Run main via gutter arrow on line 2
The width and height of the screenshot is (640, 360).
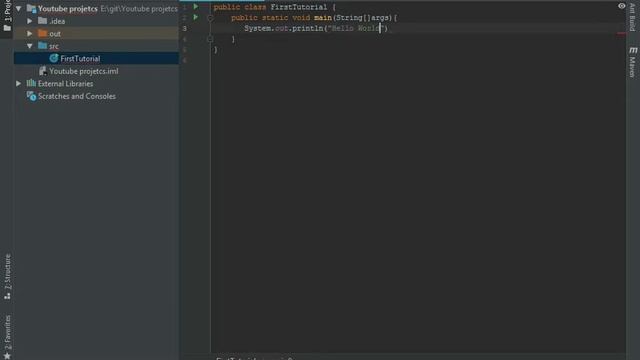(x=196, y=17)
